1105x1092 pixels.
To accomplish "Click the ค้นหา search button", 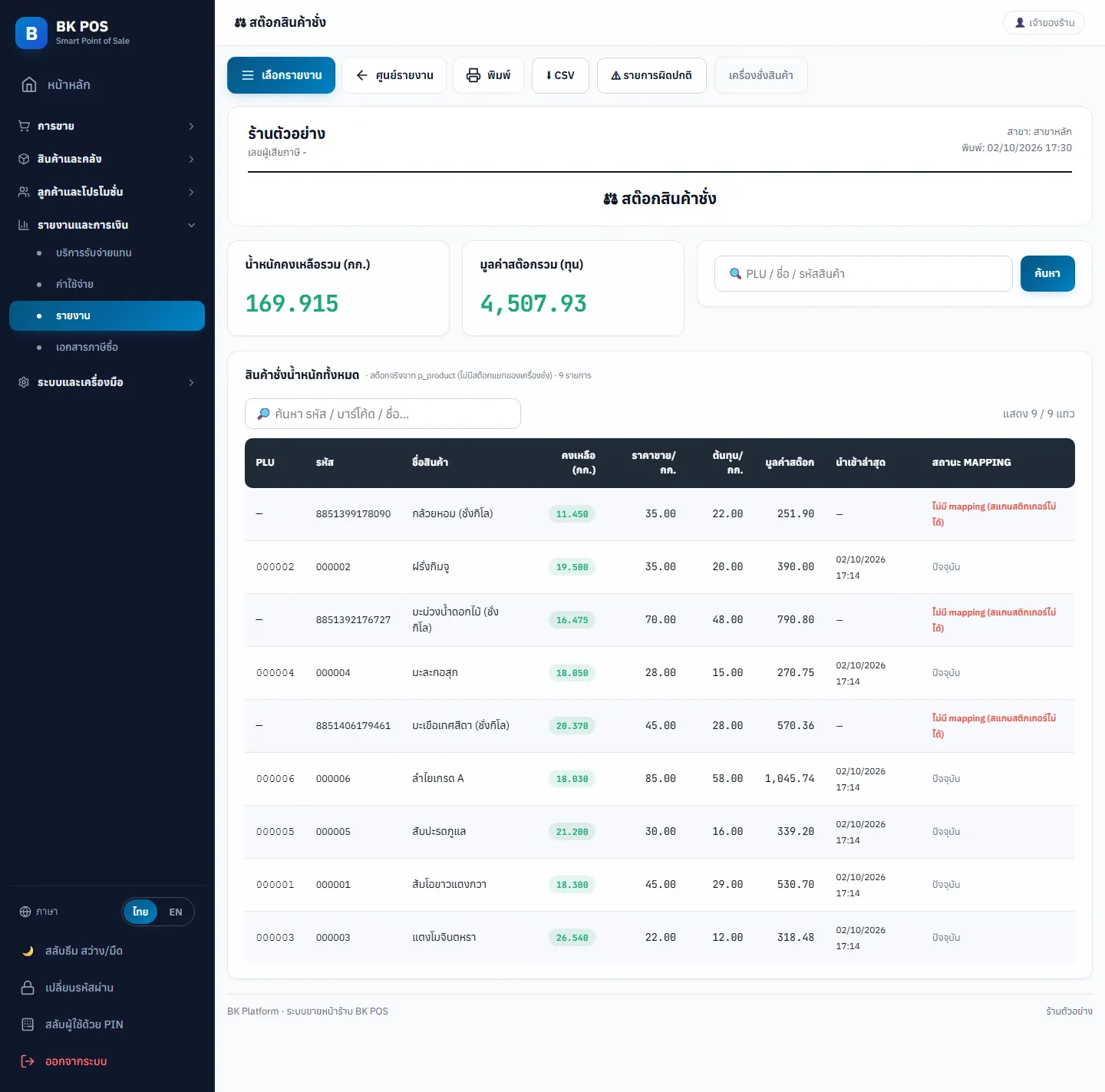I will [x=1047, y=274].
